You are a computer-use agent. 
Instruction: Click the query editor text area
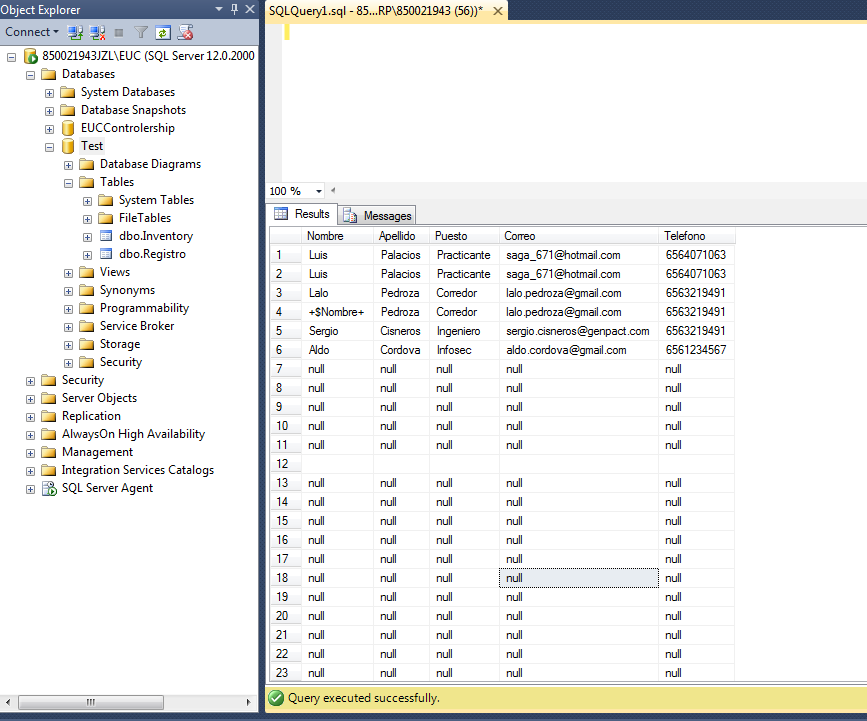(575, 102)
